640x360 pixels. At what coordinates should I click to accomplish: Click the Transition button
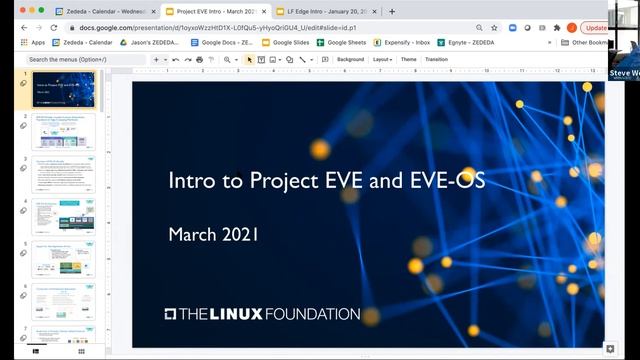click(436, 60)
